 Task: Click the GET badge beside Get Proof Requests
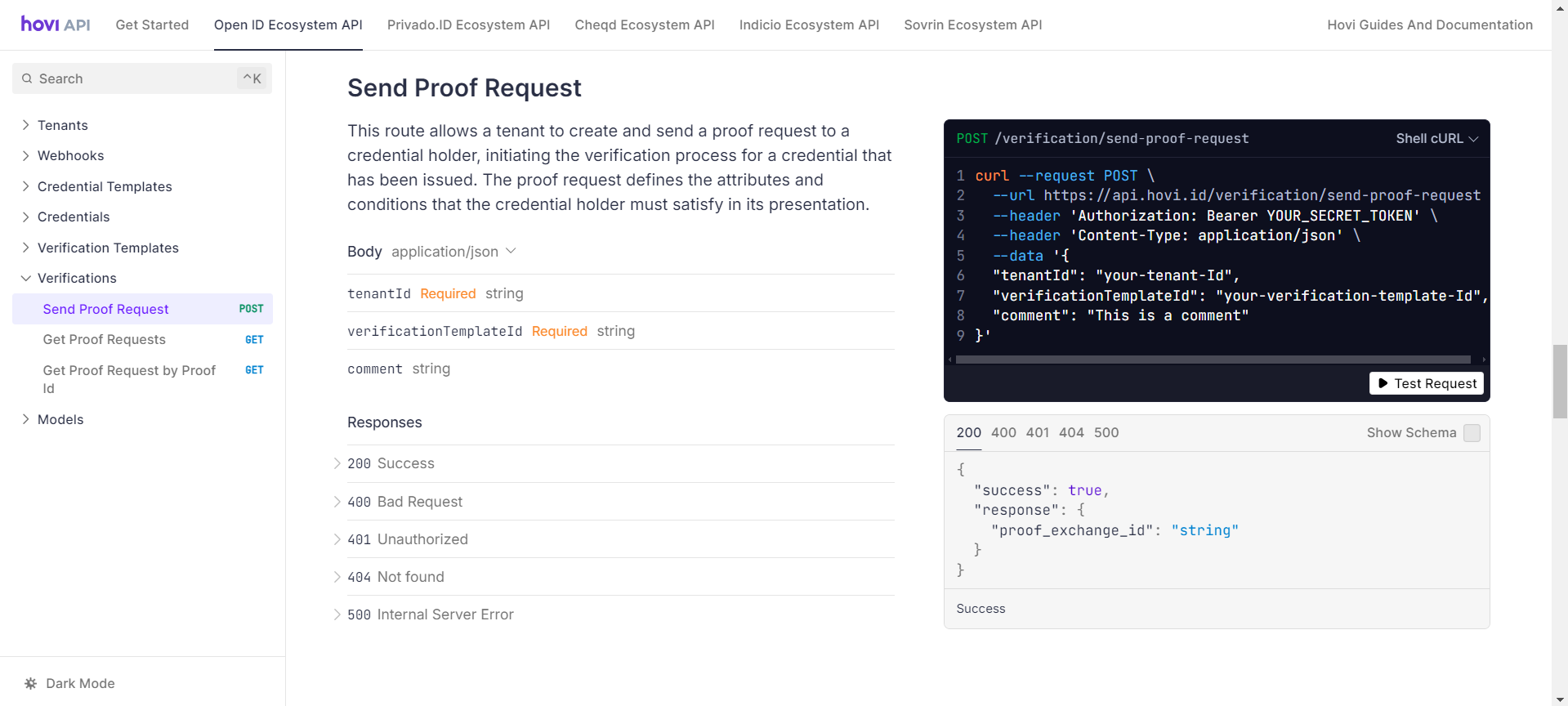pos(254,340)
